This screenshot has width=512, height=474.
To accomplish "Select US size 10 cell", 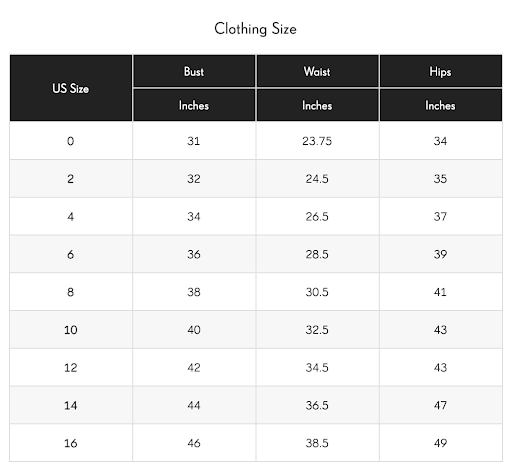I will click(x=71, y=330).
